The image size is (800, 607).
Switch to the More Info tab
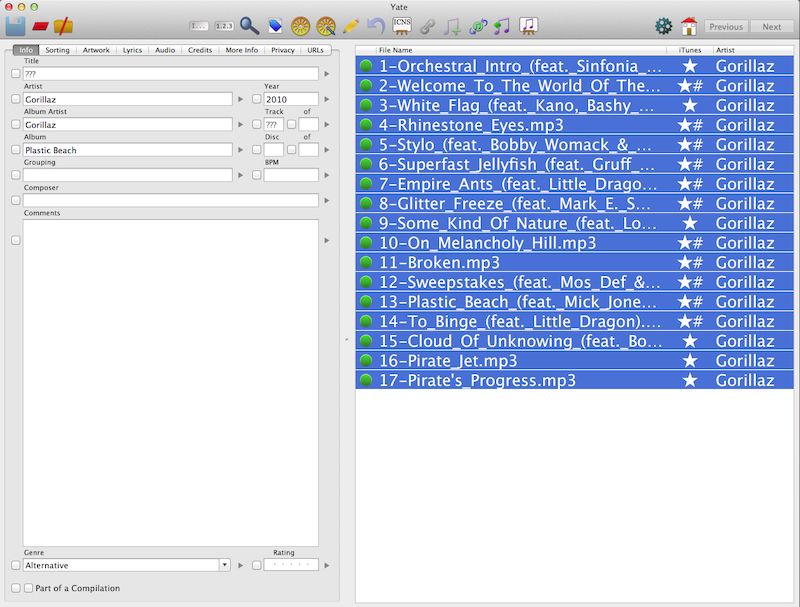[x=241, y=50]
